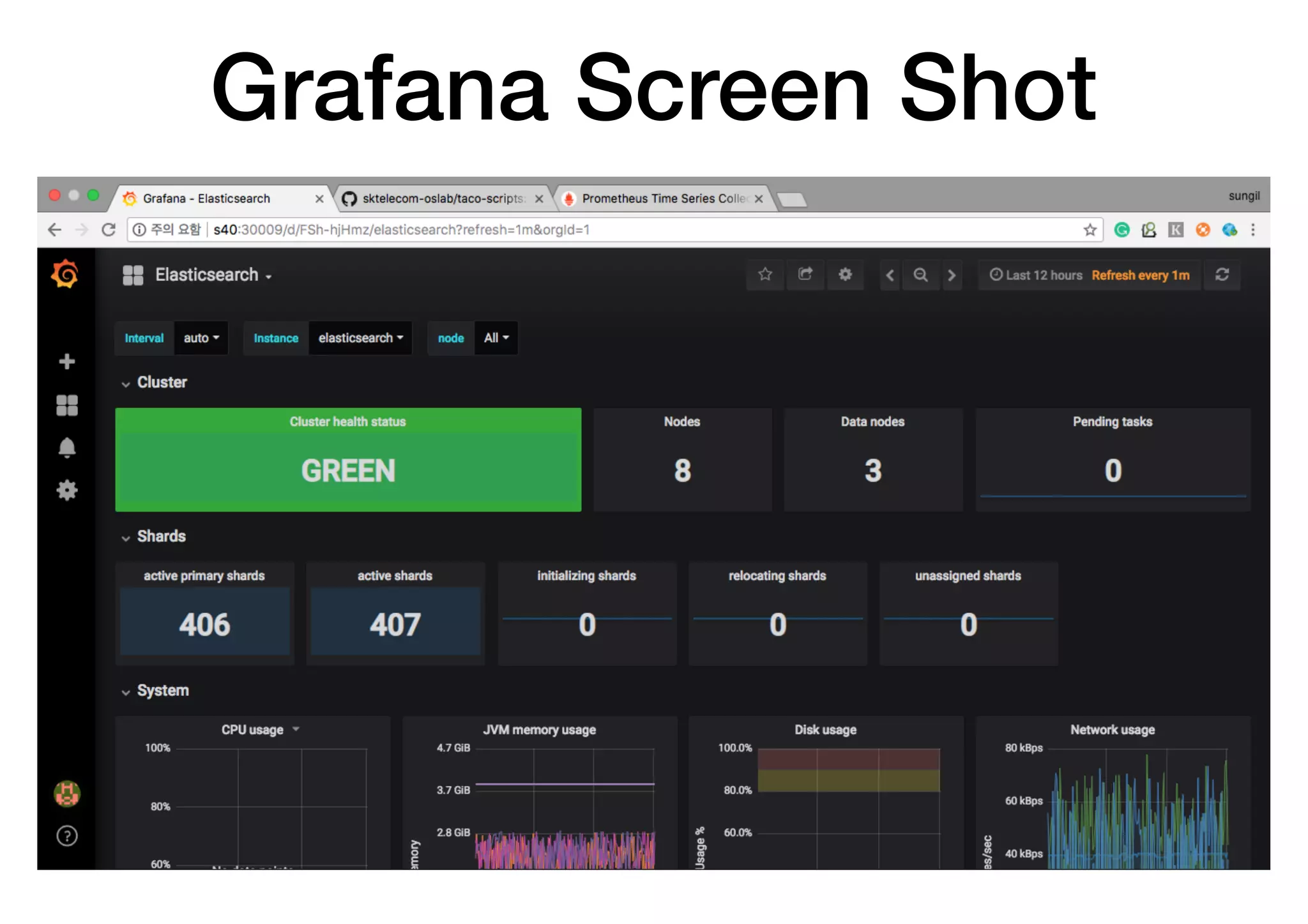Open the Interval auto dropdown
Image resolution: width=1308 pixels, height=924 pixels.
[201, 338]
